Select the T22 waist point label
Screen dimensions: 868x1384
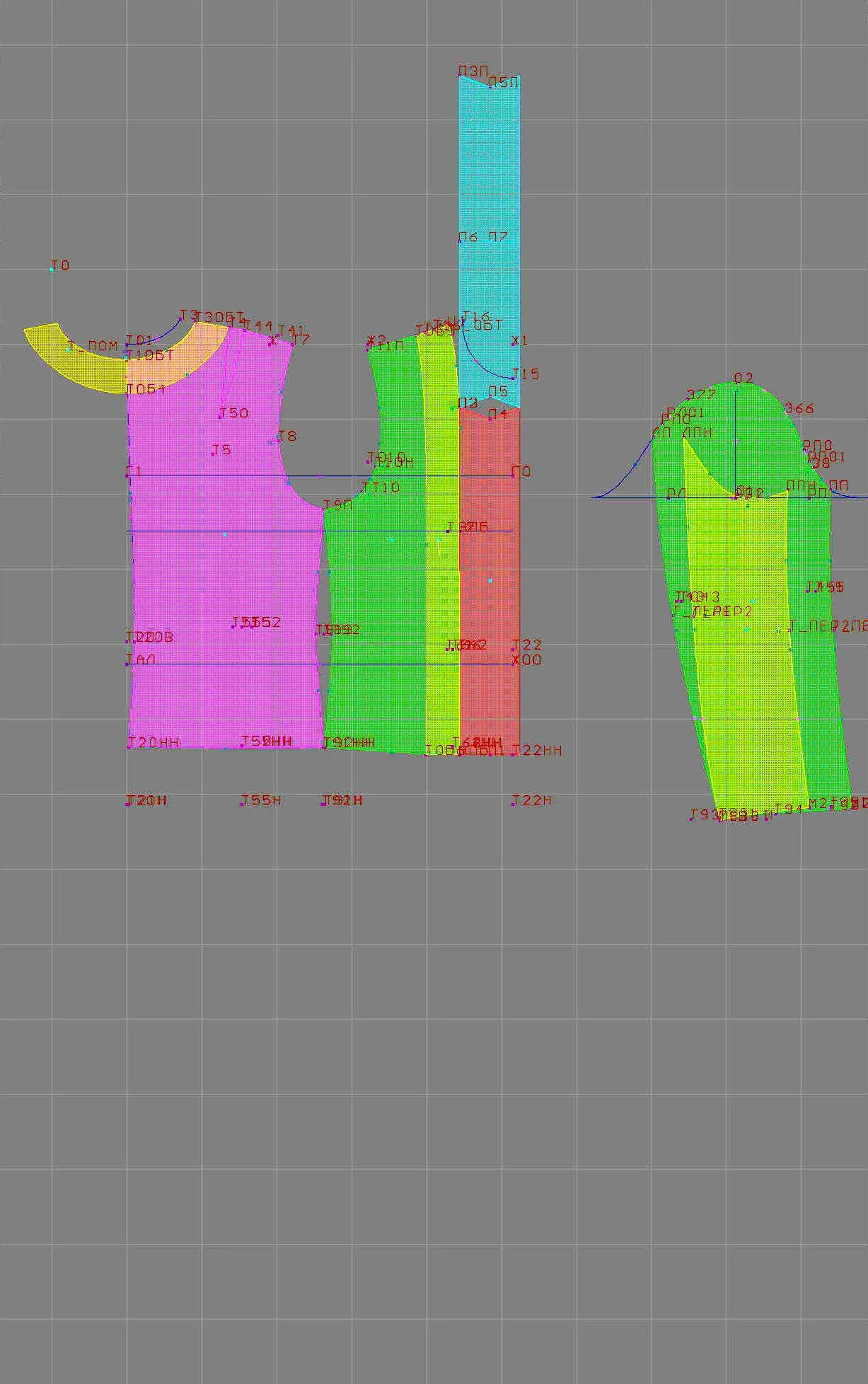(x=527, y=645)
